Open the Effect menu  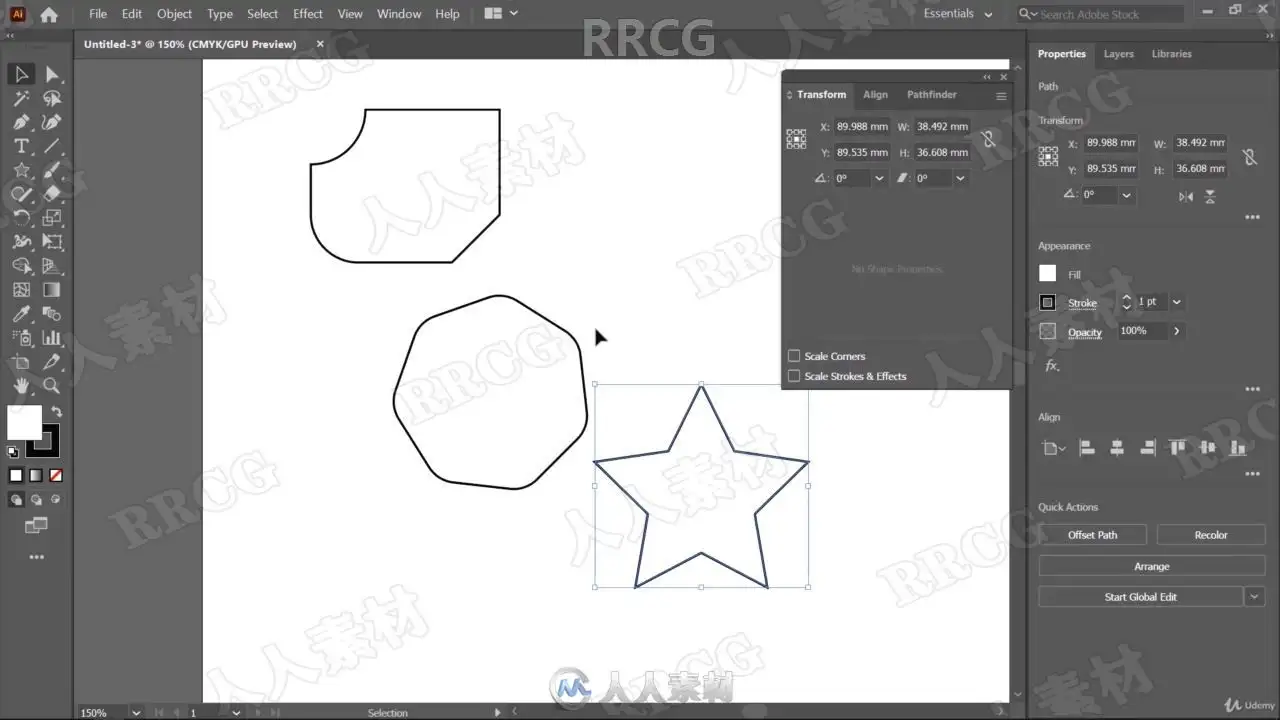point(308,14)
